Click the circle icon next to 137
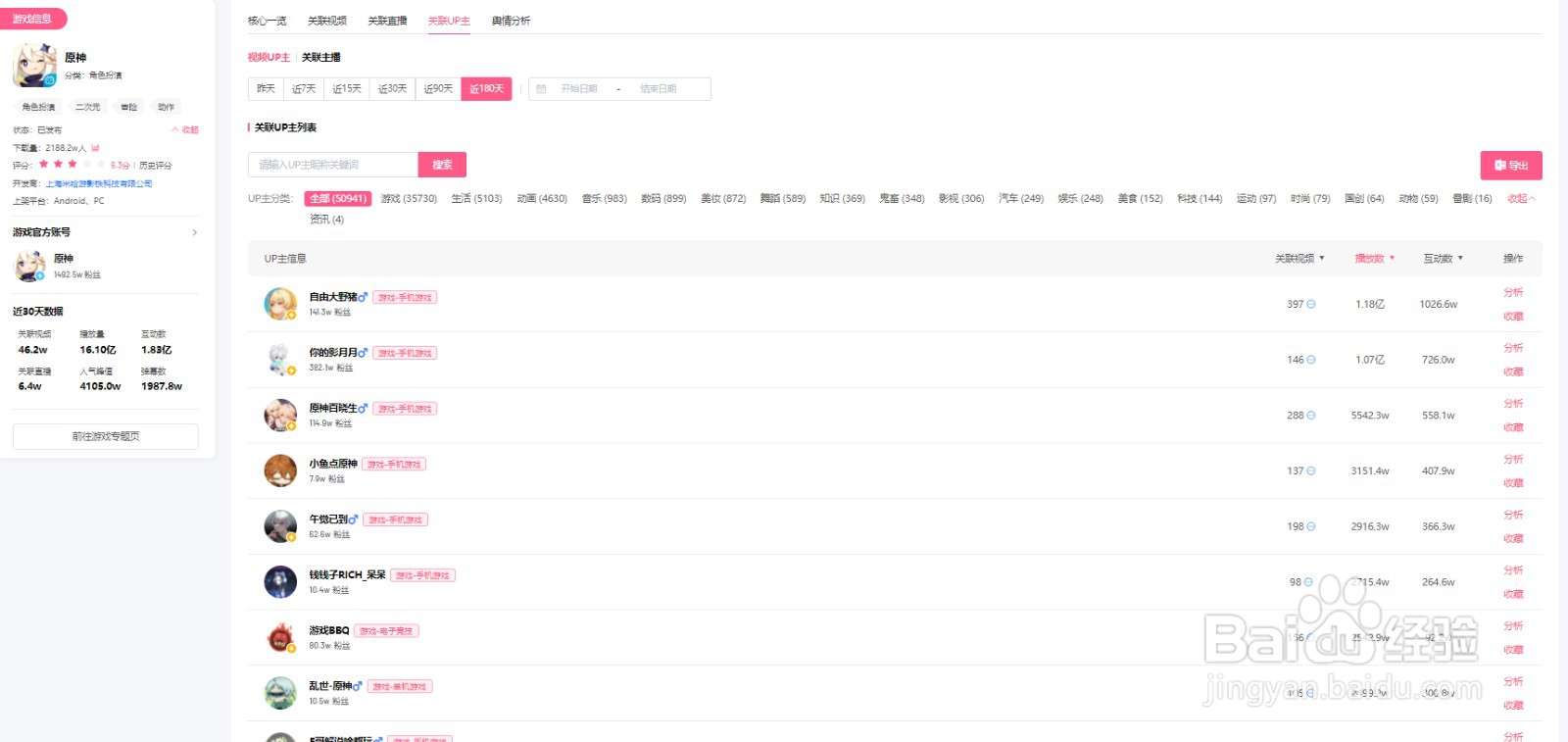 coord(1311,470)
